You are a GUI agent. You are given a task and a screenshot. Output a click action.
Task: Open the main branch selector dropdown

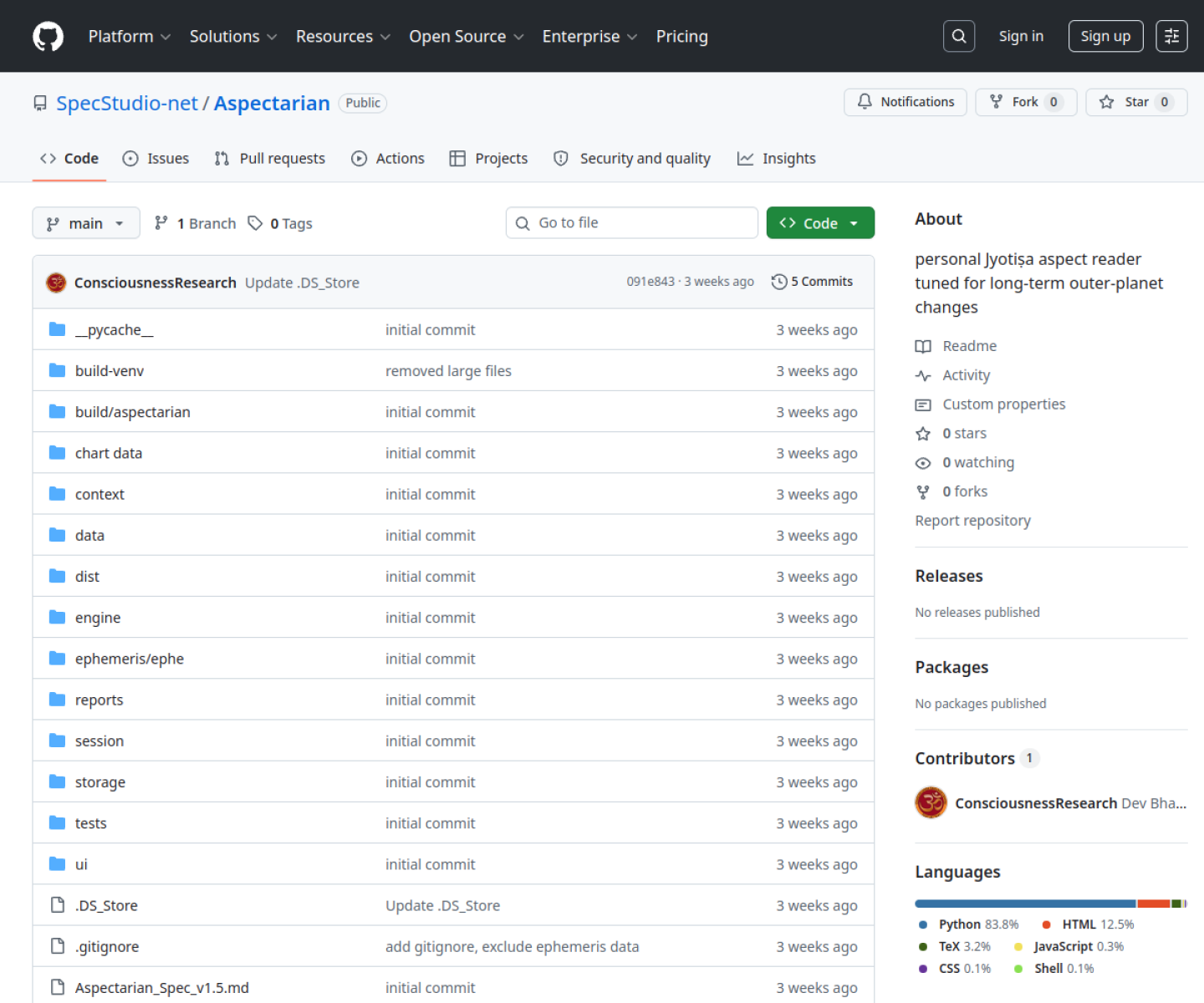pyautogui.click(x=86, y=223)
